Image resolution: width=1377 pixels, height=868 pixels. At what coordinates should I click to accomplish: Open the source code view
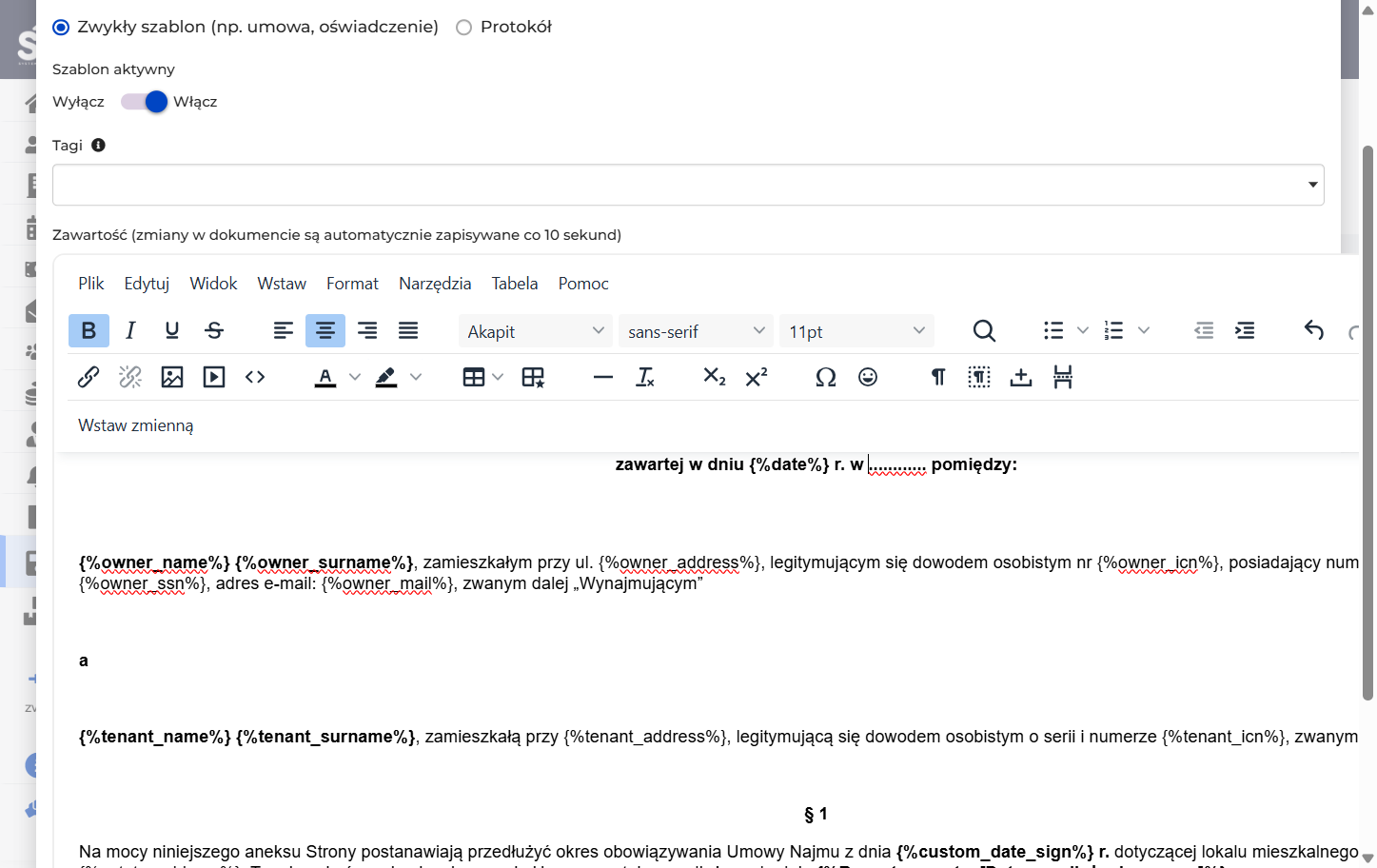[x=255, y=377]
